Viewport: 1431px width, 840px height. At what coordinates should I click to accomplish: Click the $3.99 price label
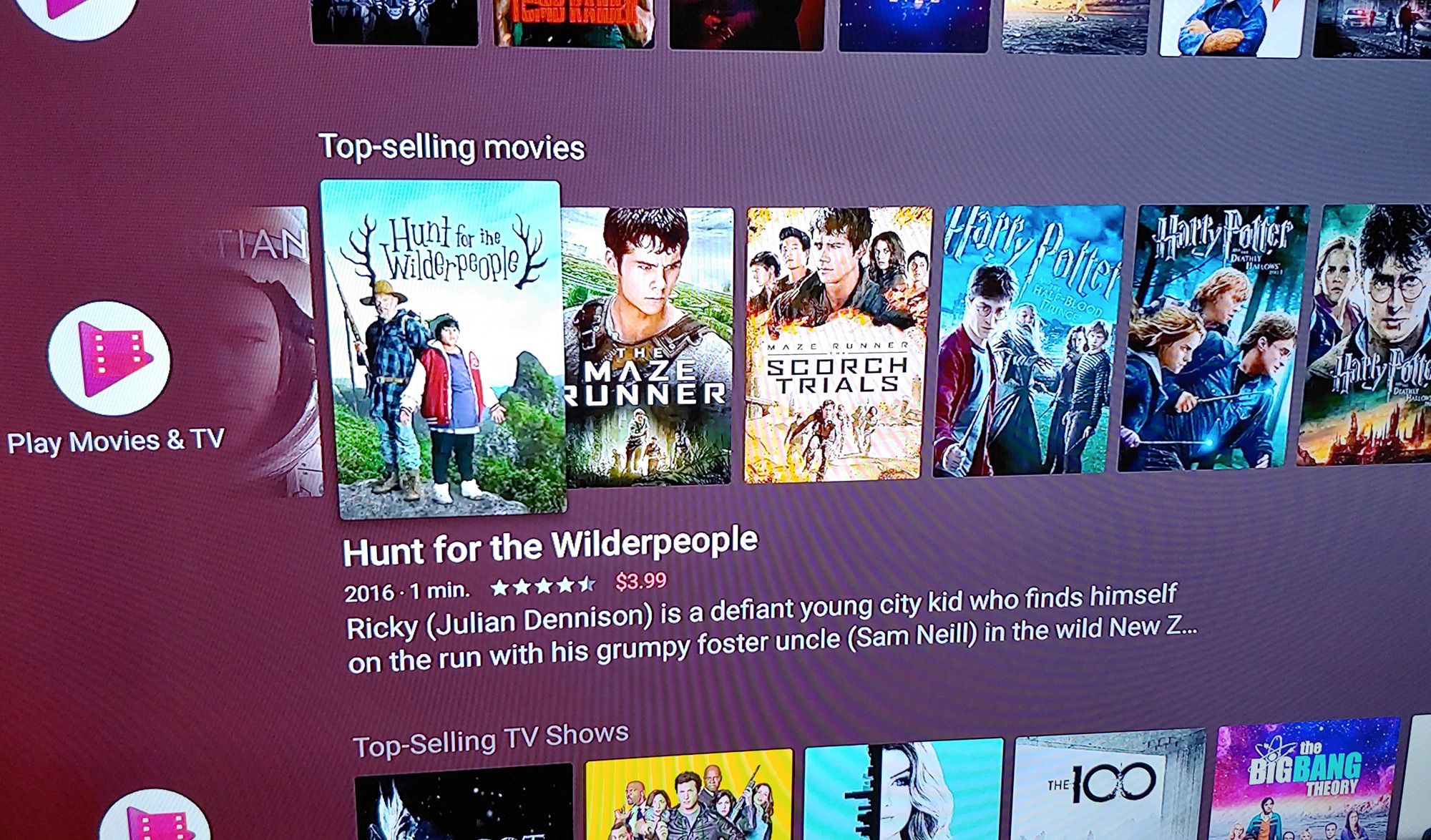pyautogui.click(x=641, y=581)
